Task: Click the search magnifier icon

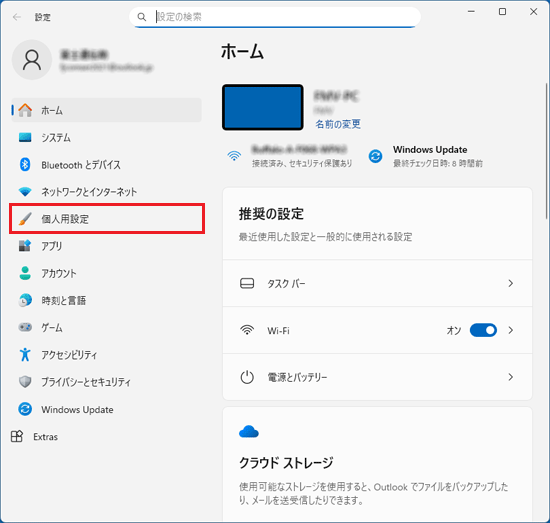Action: click(141, 17)
